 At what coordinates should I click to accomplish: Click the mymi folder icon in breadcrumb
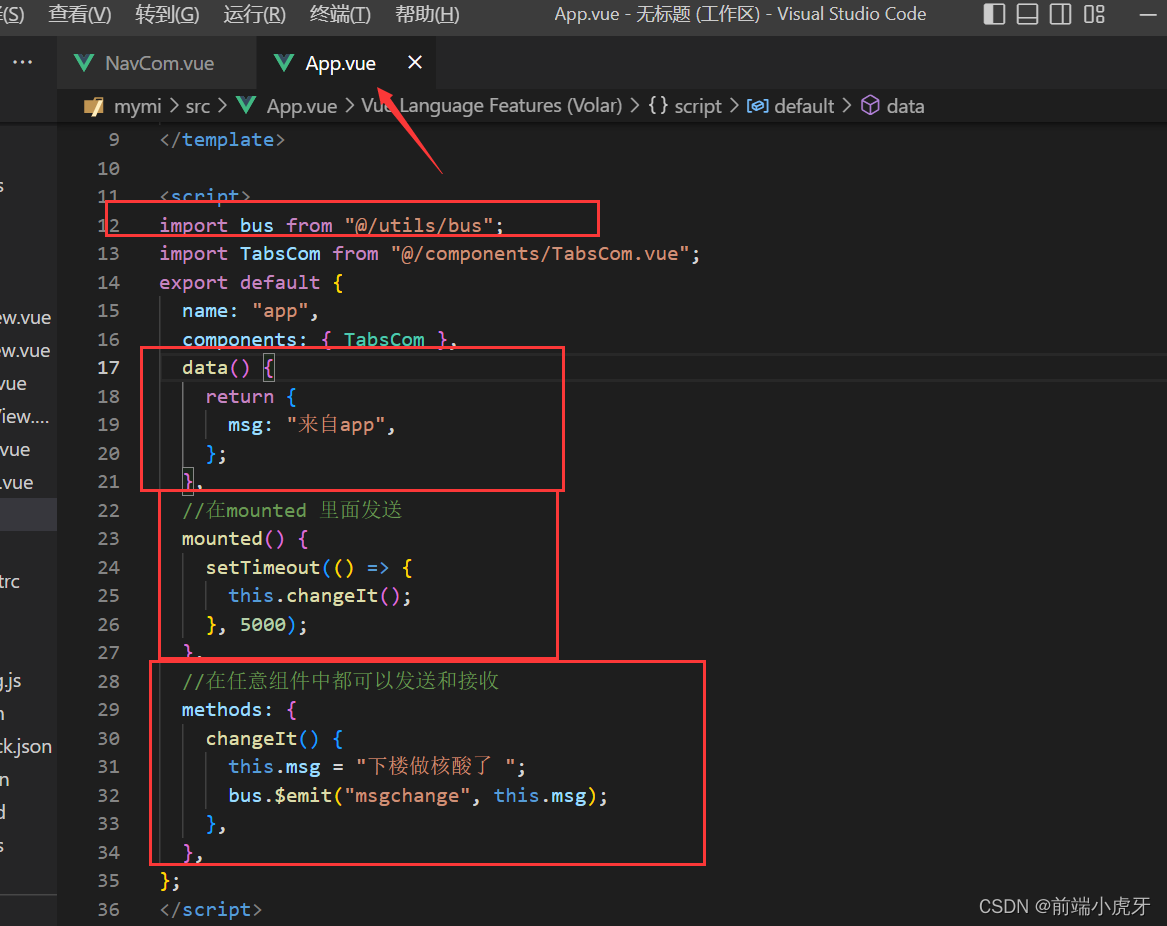[x=94, y=106]
